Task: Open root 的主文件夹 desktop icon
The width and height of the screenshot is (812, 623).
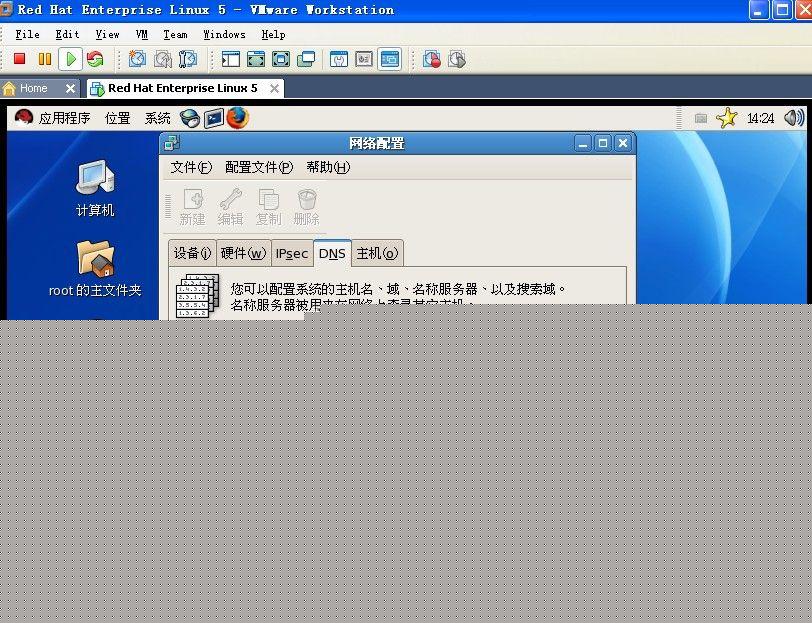Action: coord(95,268)
